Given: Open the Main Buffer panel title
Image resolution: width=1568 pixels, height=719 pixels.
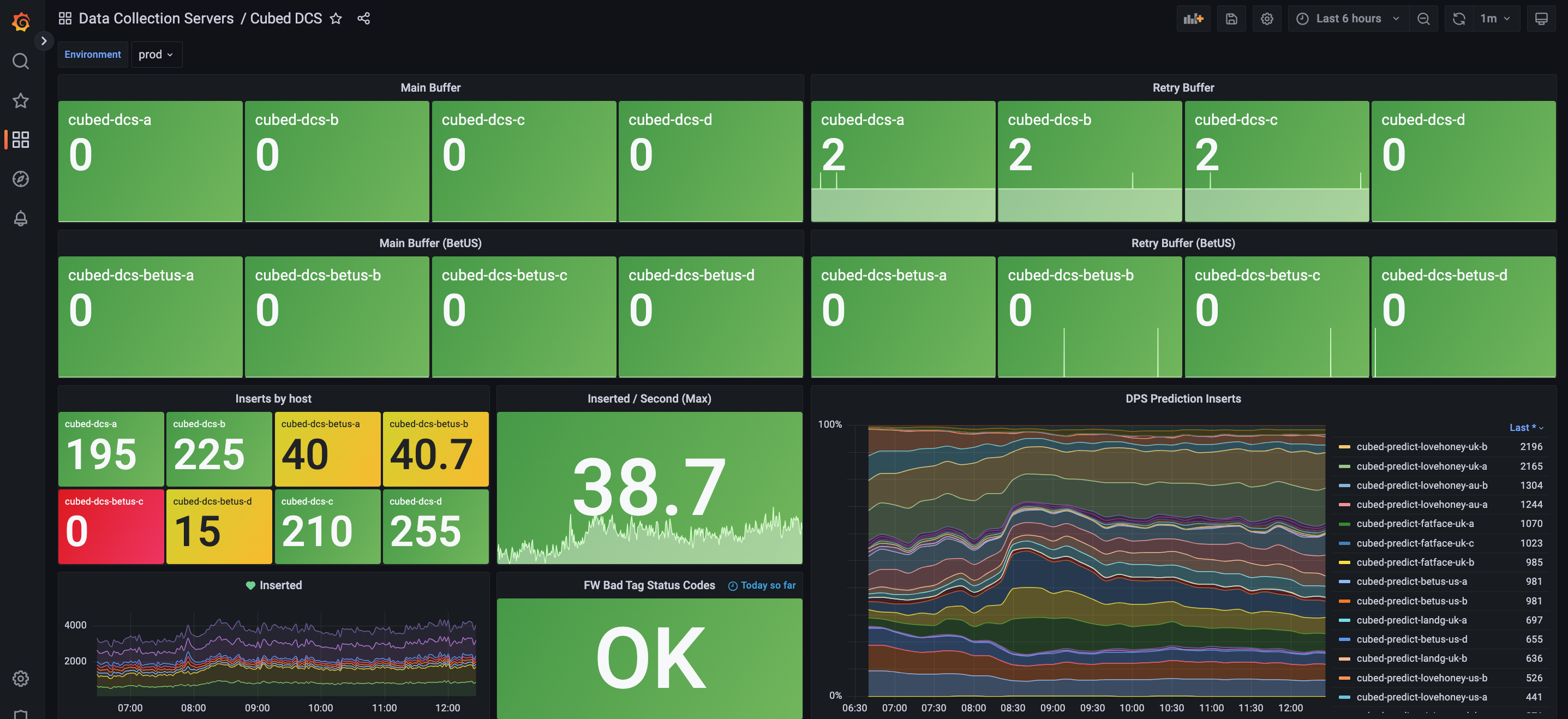Looking at the screenshot, I should pos(430,88).
